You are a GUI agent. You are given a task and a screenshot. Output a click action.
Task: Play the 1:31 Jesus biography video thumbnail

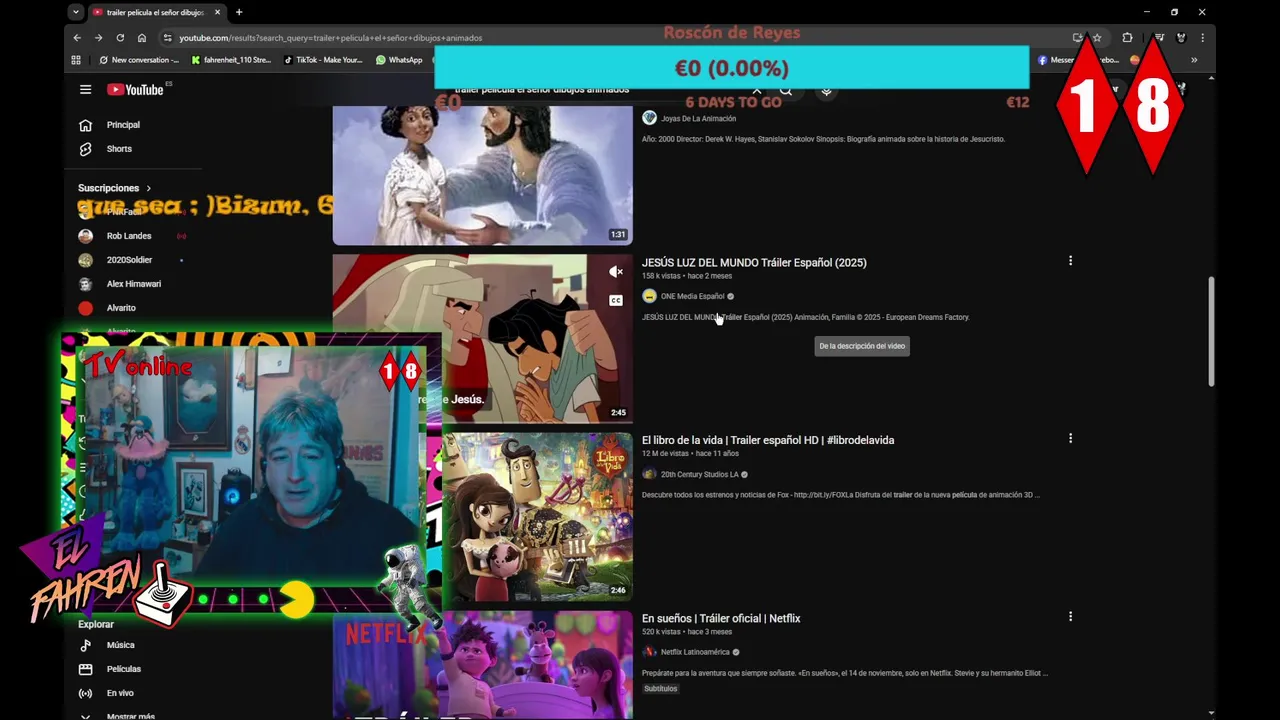[482, 175]
